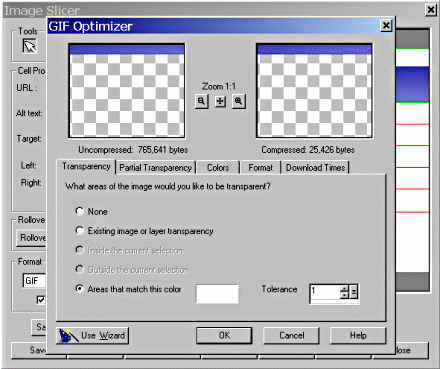Viewport: 440px width, 369px height.
Task: Toggle the checkbox below the GIF format field
Action: tap(41, 300)
